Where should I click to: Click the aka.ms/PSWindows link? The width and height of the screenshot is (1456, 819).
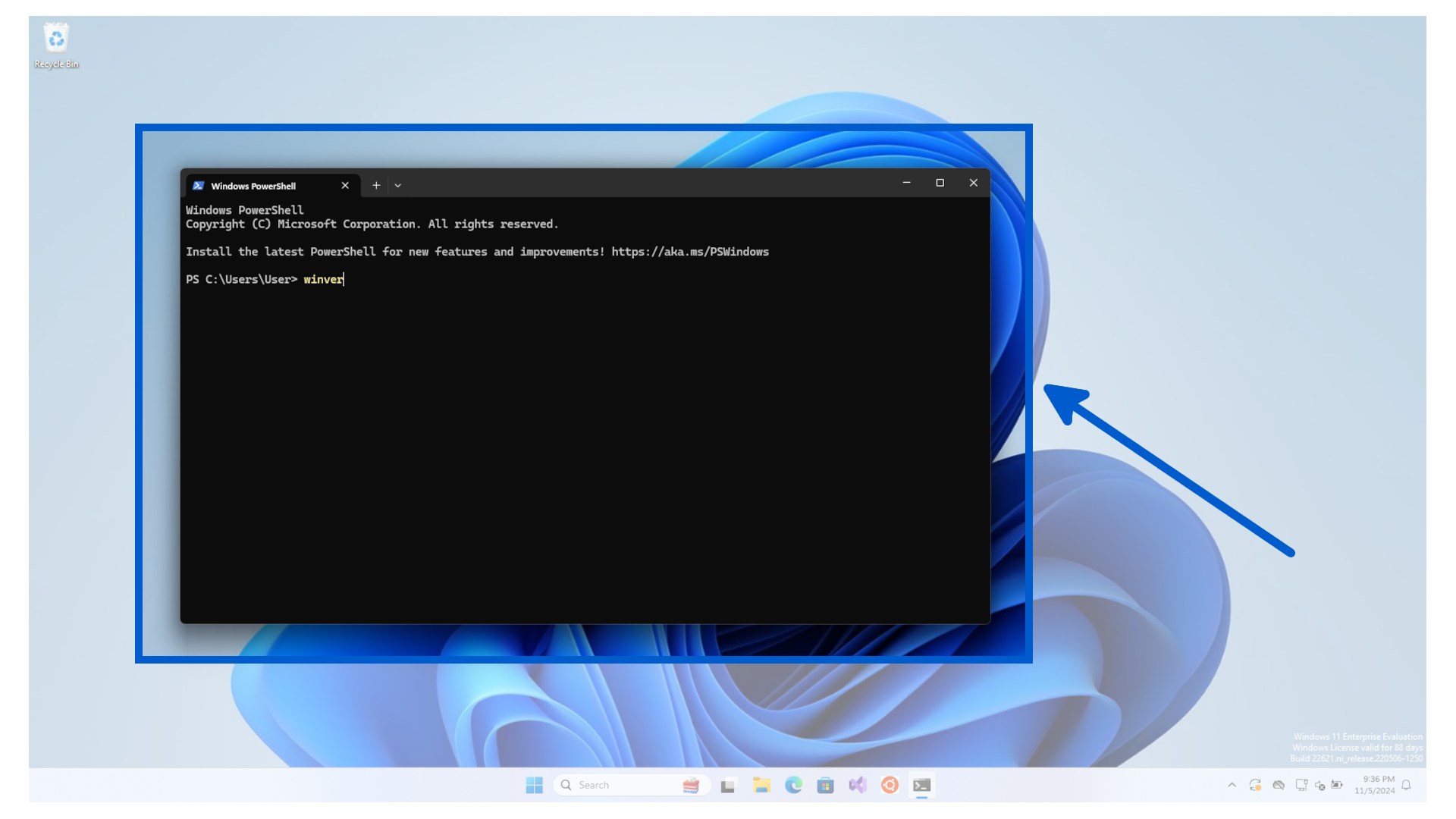pyautogui.click(x=689, y=252)
